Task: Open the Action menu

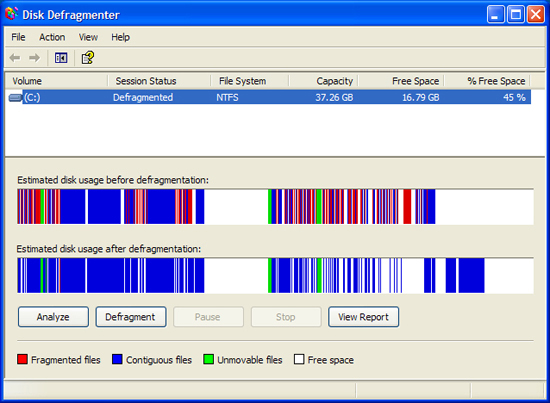Action: tap(52, 37)
